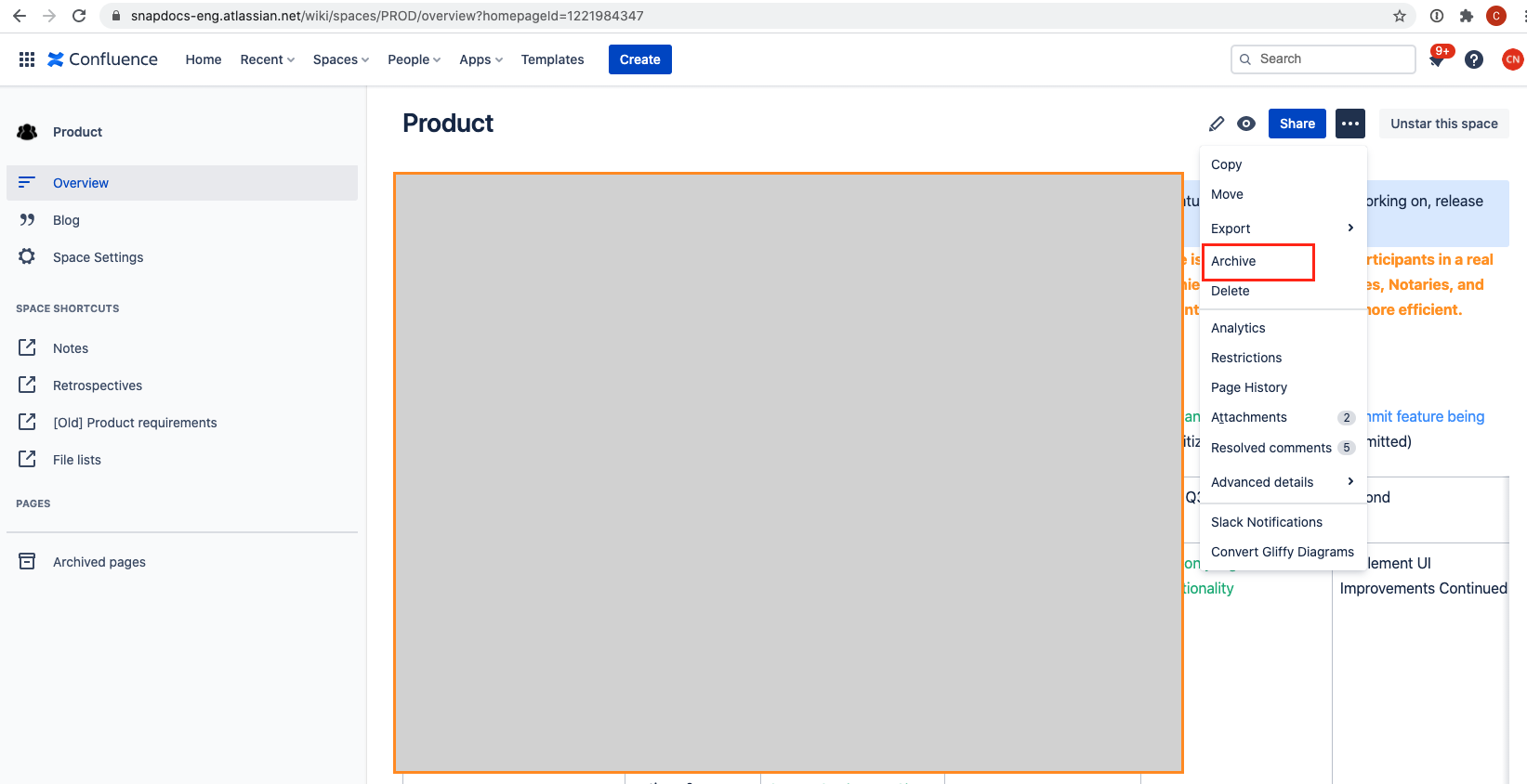Open Archived pages in sidebar

coord(182,562)
